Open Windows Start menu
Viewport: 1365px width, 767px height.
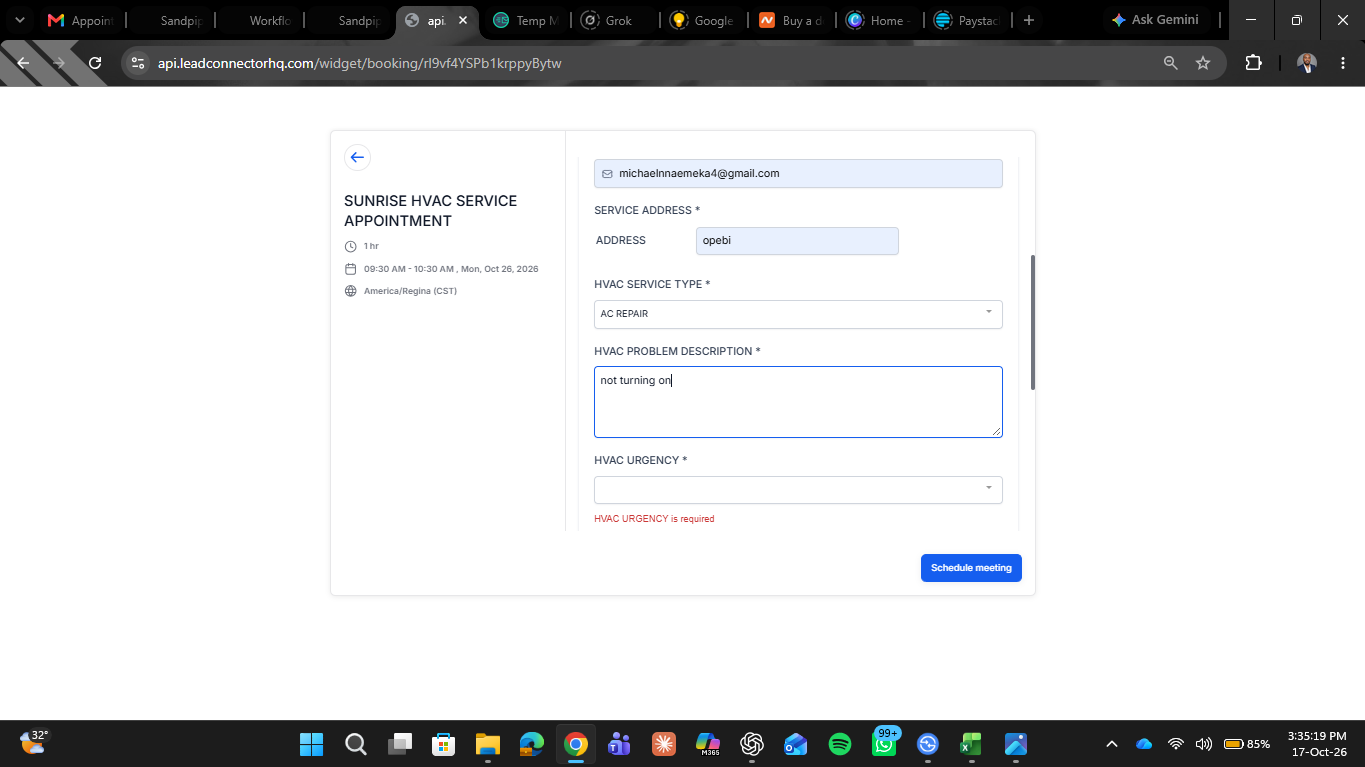311,744
